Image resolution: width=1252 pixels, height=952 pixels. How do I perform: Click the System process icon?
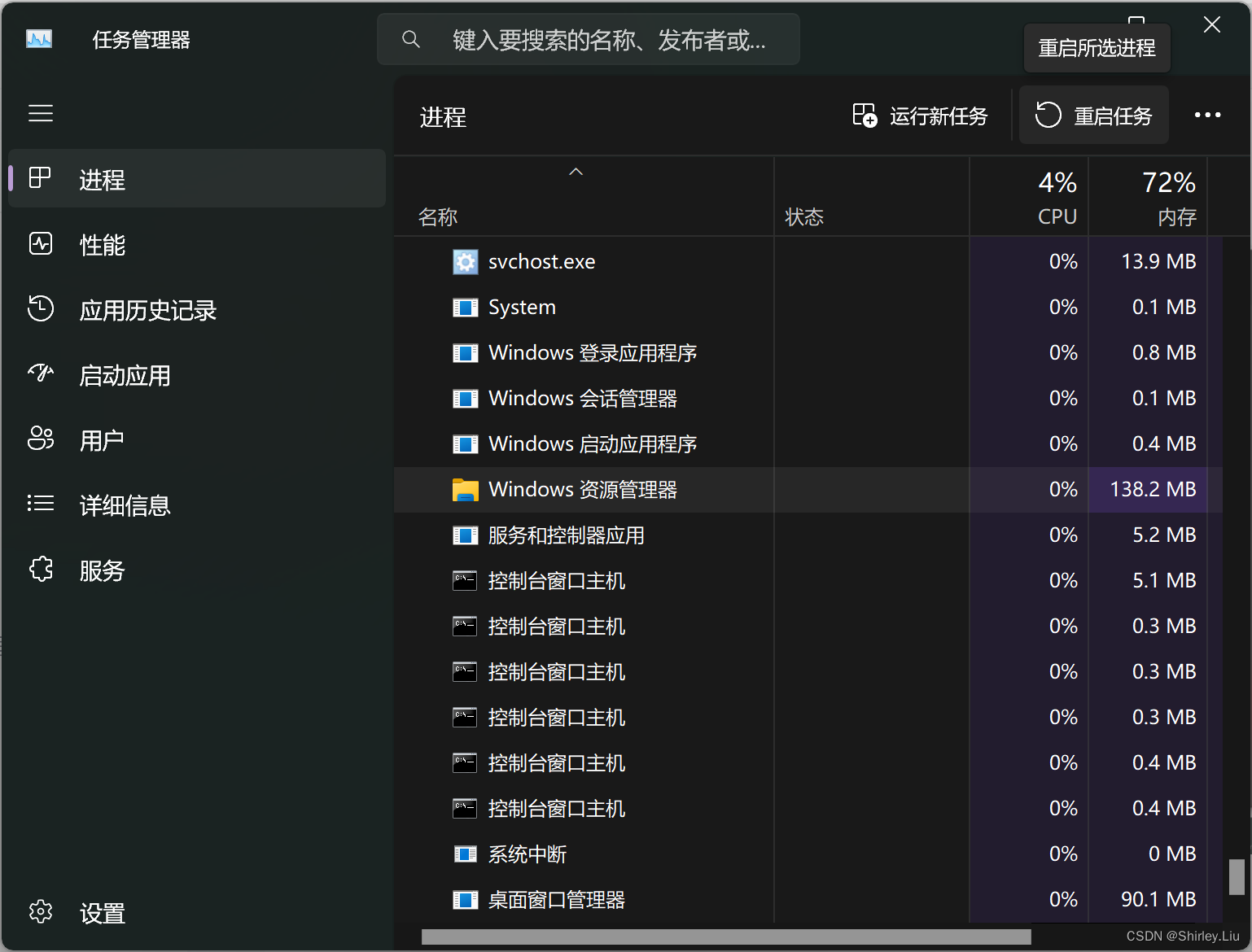pyautogui.click(x=466, y=308)
